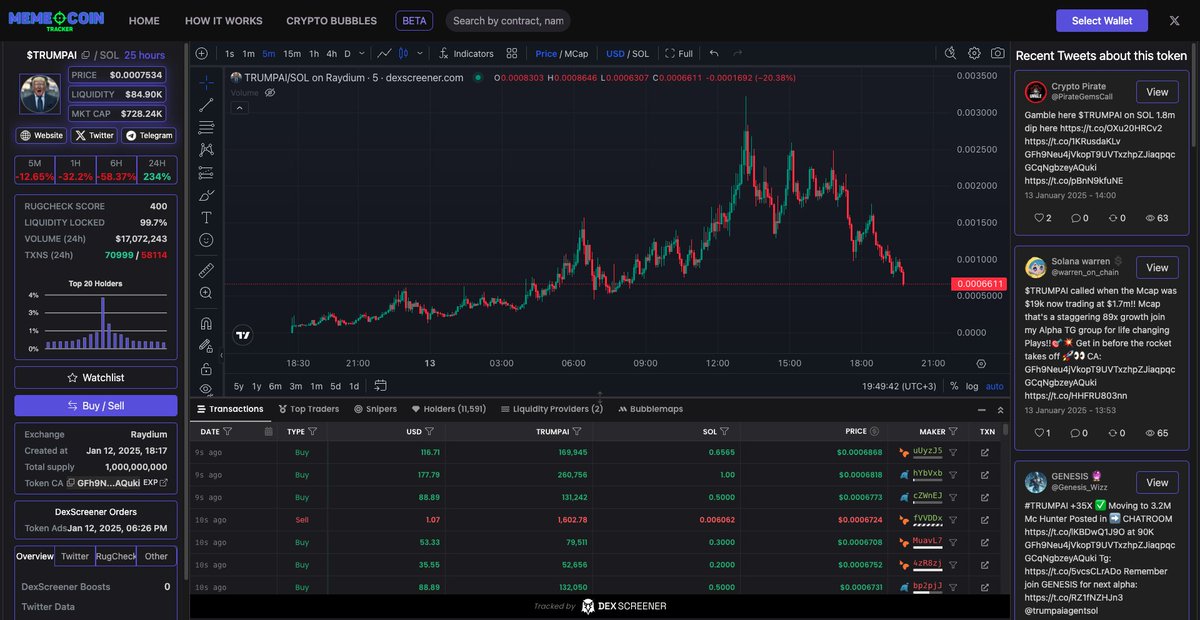
Task: Click the Buy / Sell button
Action: click(x=96, y=405)
